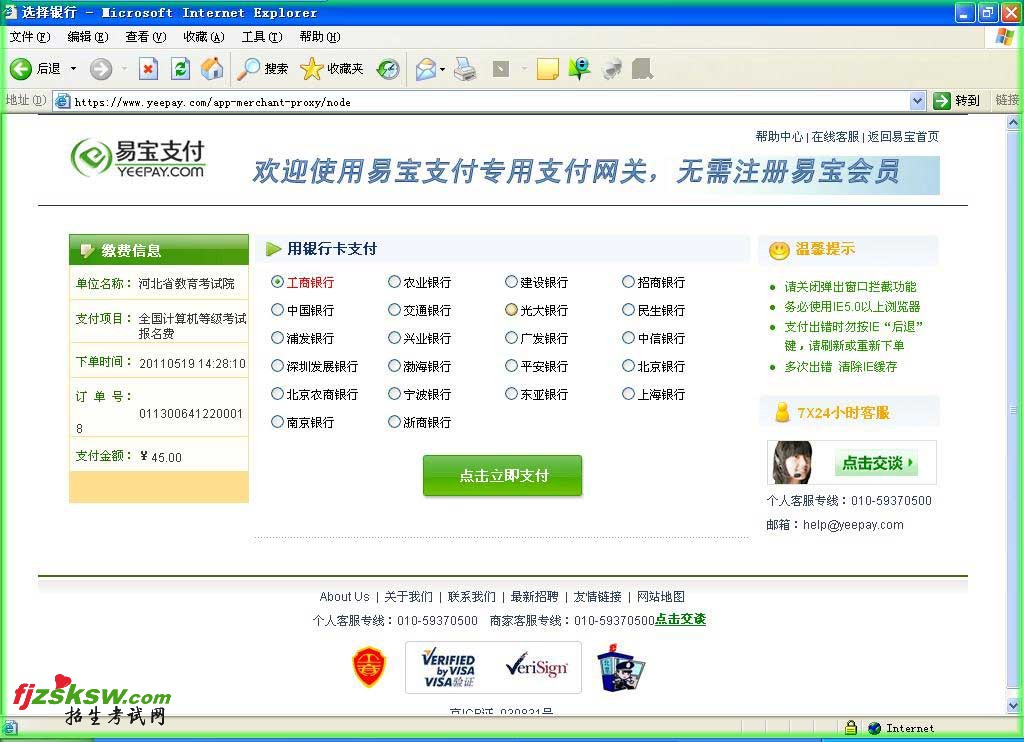Select the 招商银行 radio option
This screenshot has width=1024, height=742.
pos(628,282)
